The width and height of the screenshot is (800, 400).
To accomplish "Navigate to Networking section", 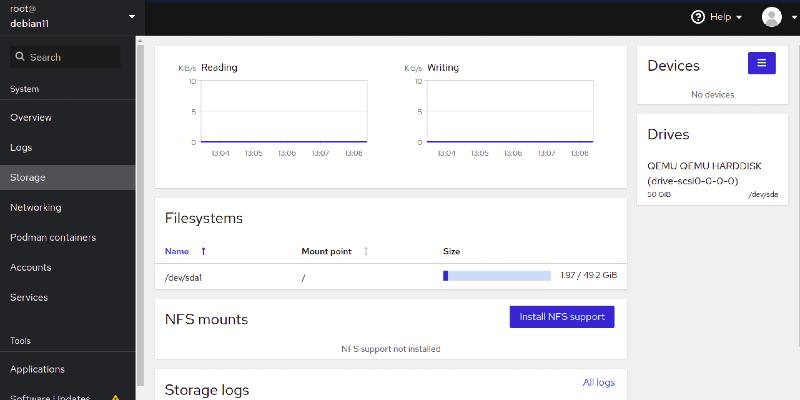I will [x=36, y=207].
